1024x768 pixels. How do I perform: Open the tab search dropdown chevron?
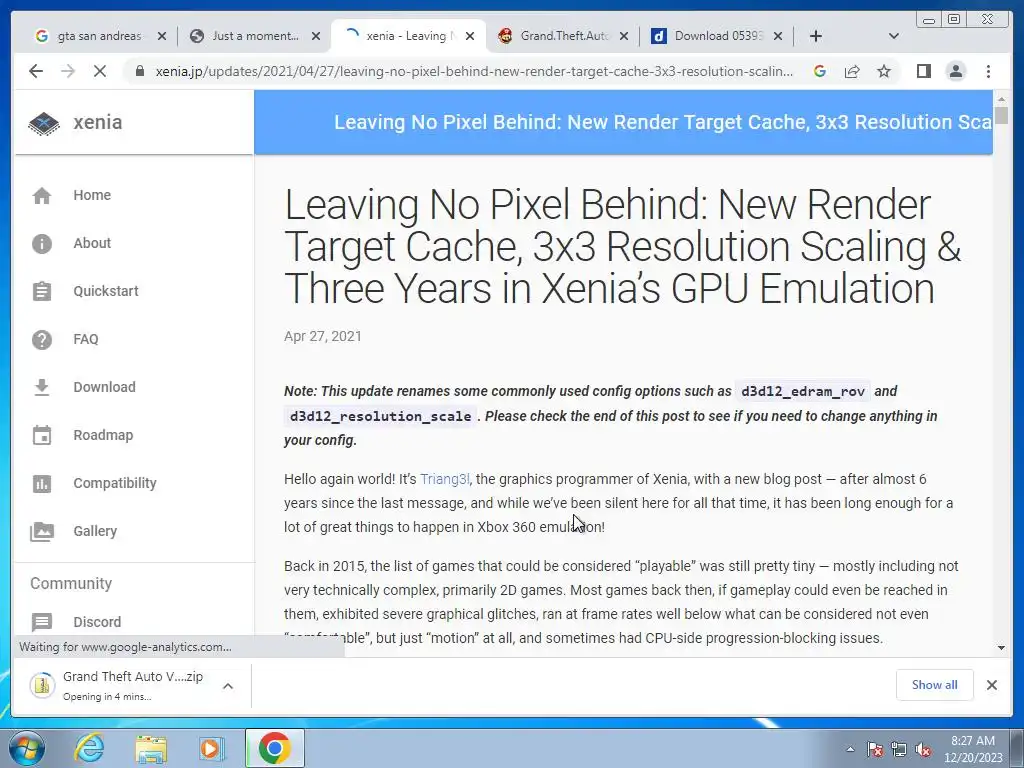[x=893, y=36]
